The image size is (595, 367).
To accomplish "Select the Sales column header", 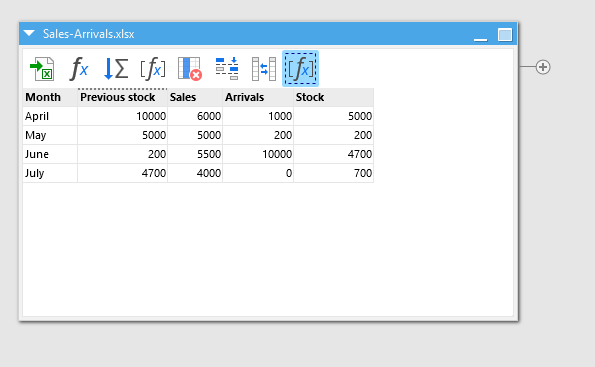I will click(195, 97).
